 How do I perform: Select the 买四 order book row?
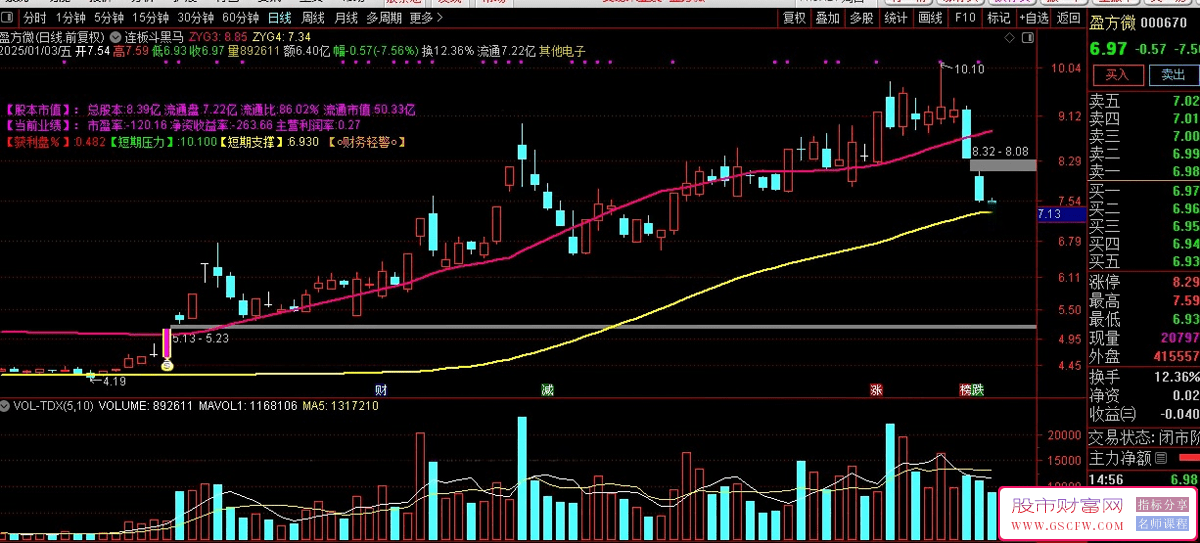[x=1144, y=244]
